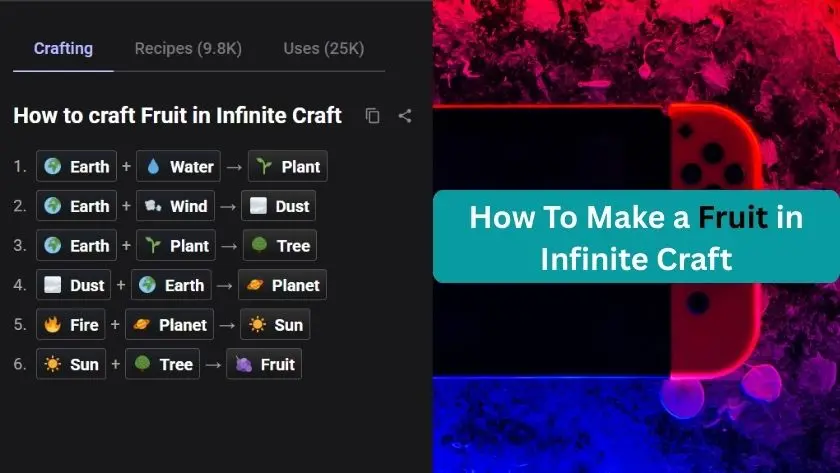840x473 pixels.
Task: Click the Earth chip in step 3
Action: [77, 245]
